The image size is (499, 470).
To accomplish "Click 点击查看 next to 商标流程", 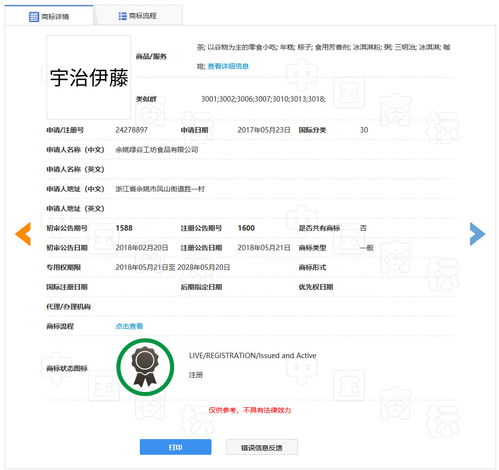I will click(129, 326).
